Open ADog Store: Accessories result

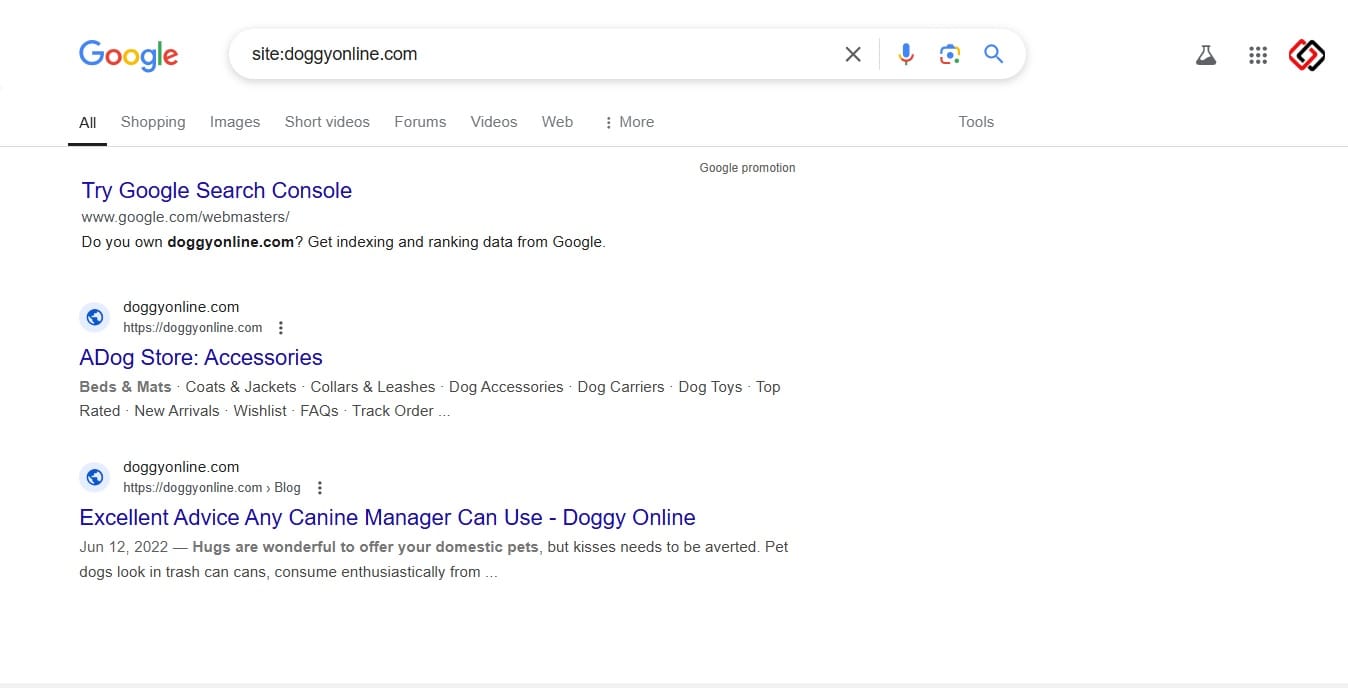coord(201,358)
